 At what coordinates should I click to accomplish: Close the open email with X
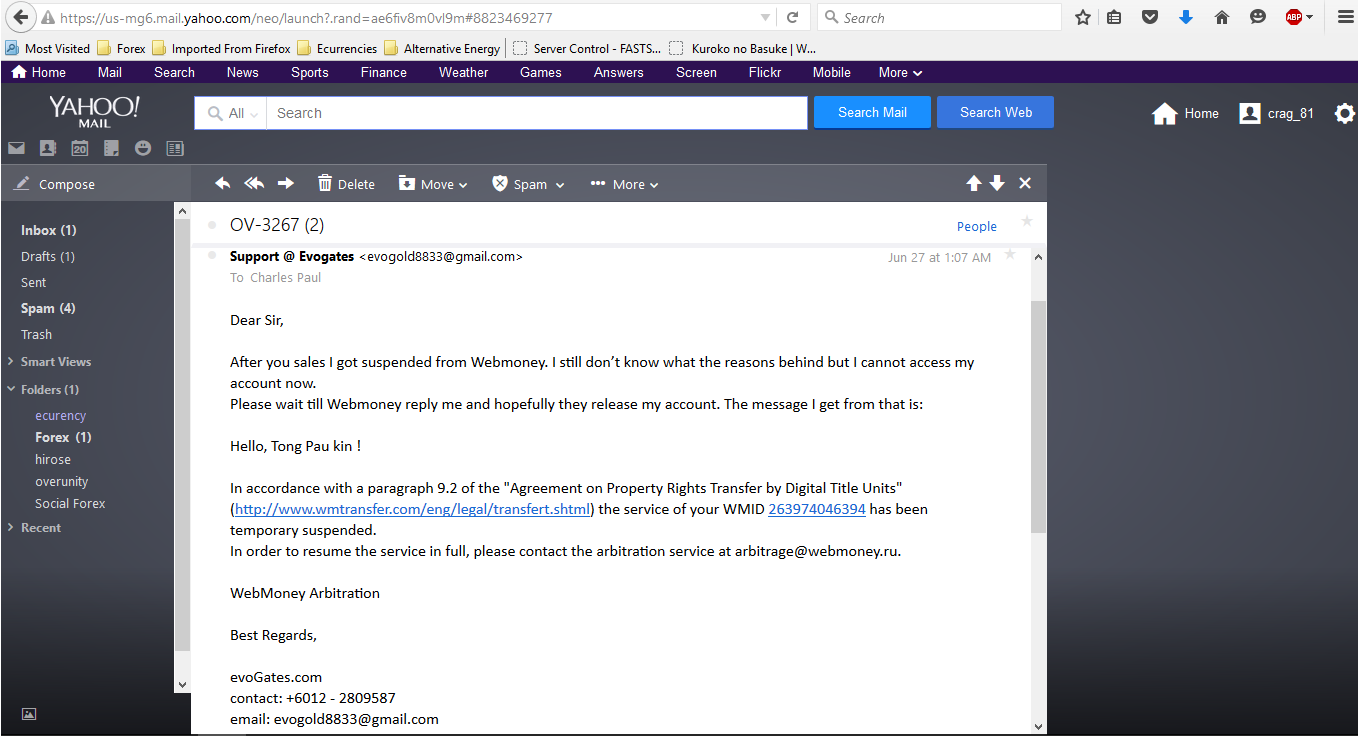pos(1025,183)
